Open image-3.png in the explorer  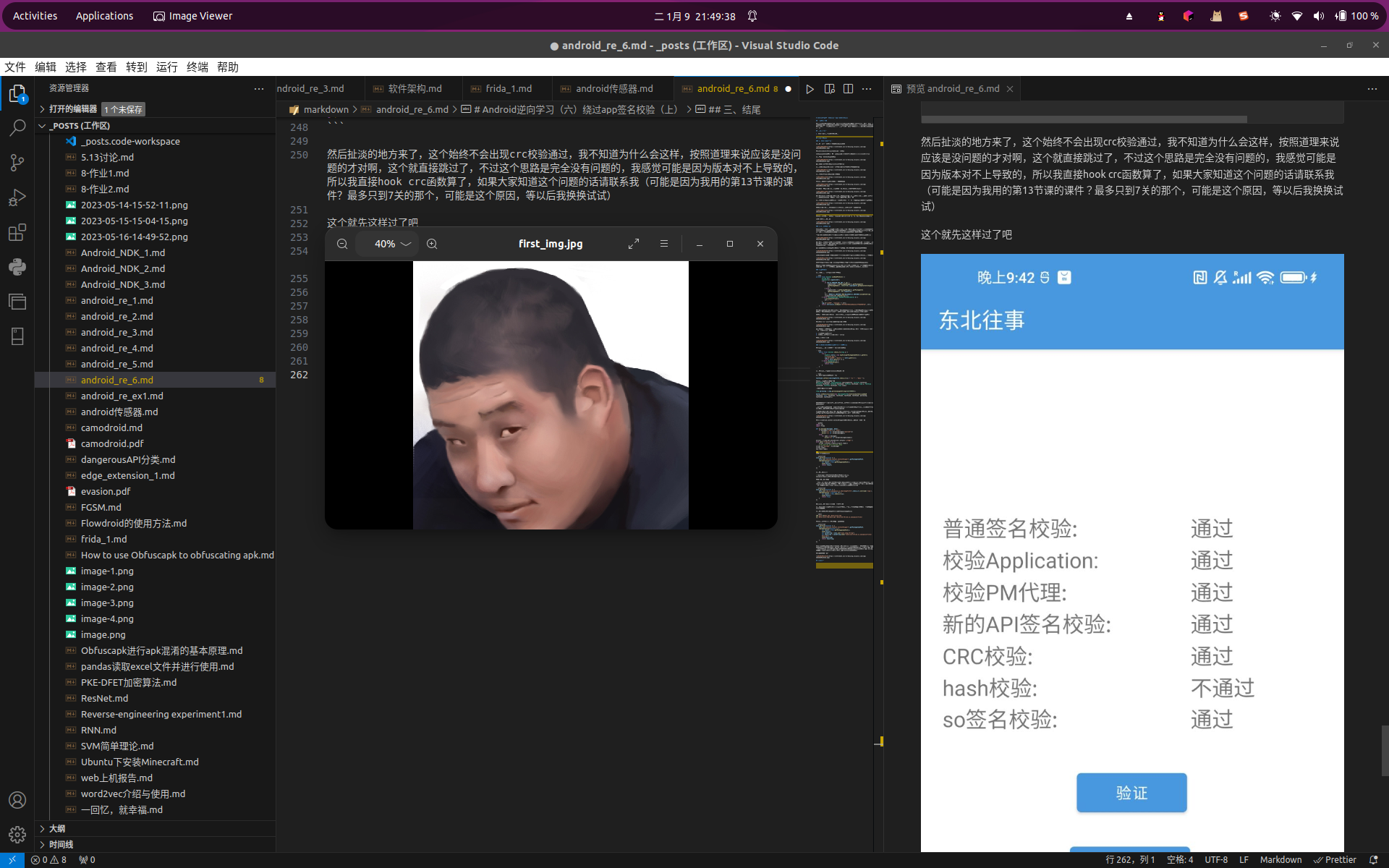pyautogui.click(x=107, y=603)
